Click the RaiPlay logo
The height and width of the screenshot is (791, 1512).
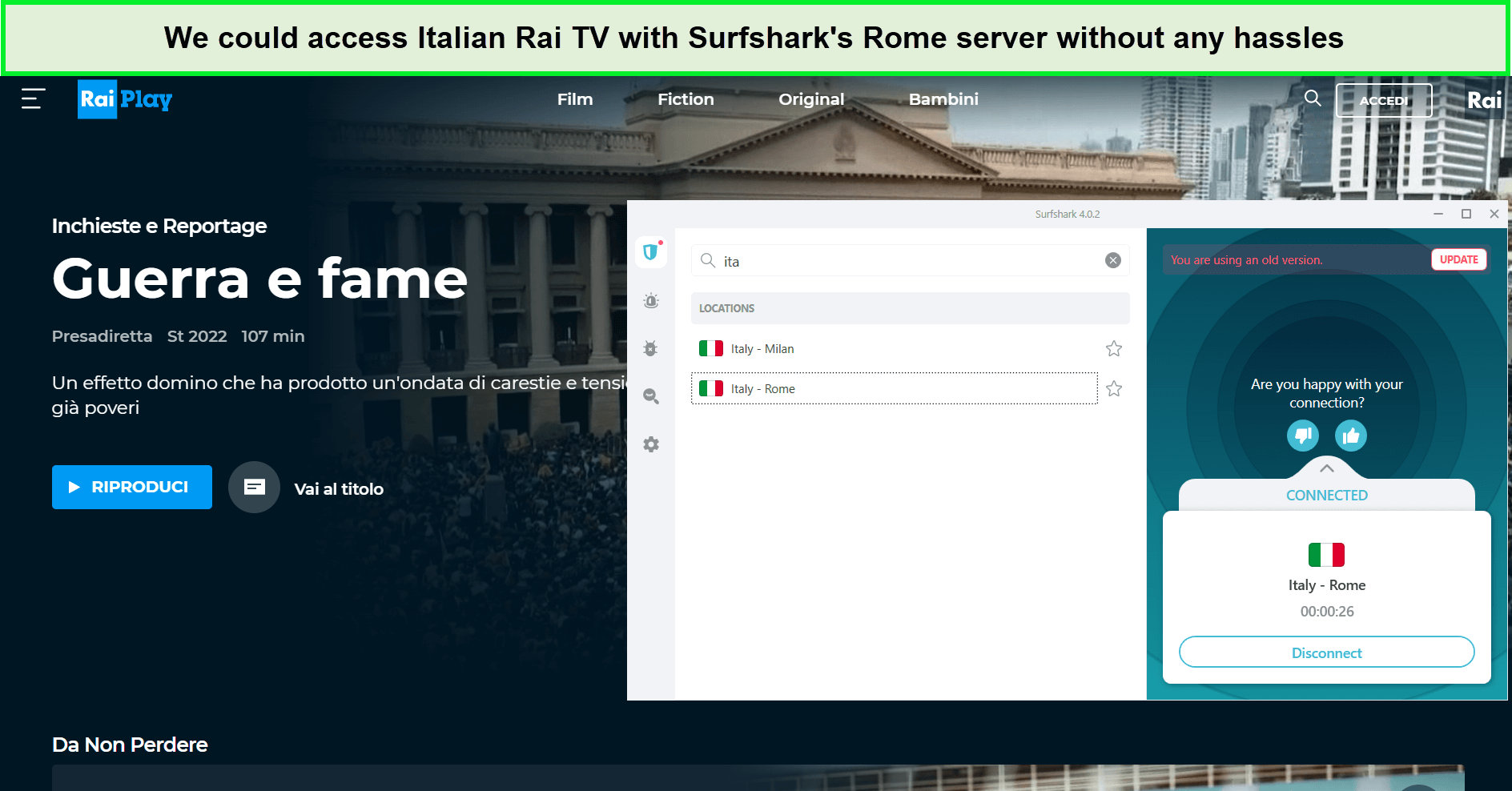pos(125,99)
